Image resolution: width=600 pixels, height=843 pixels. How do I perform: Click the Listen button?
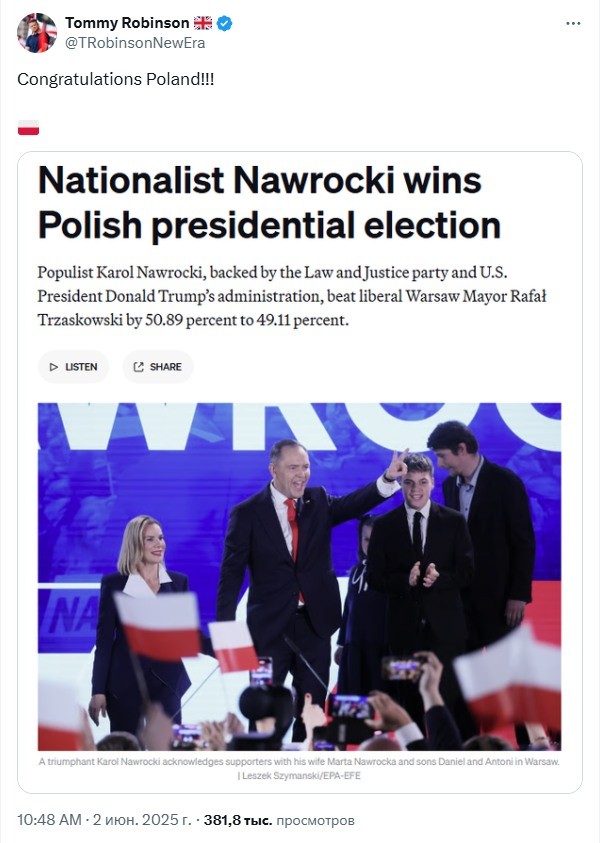pyautogui.click(x=74, y=367)
